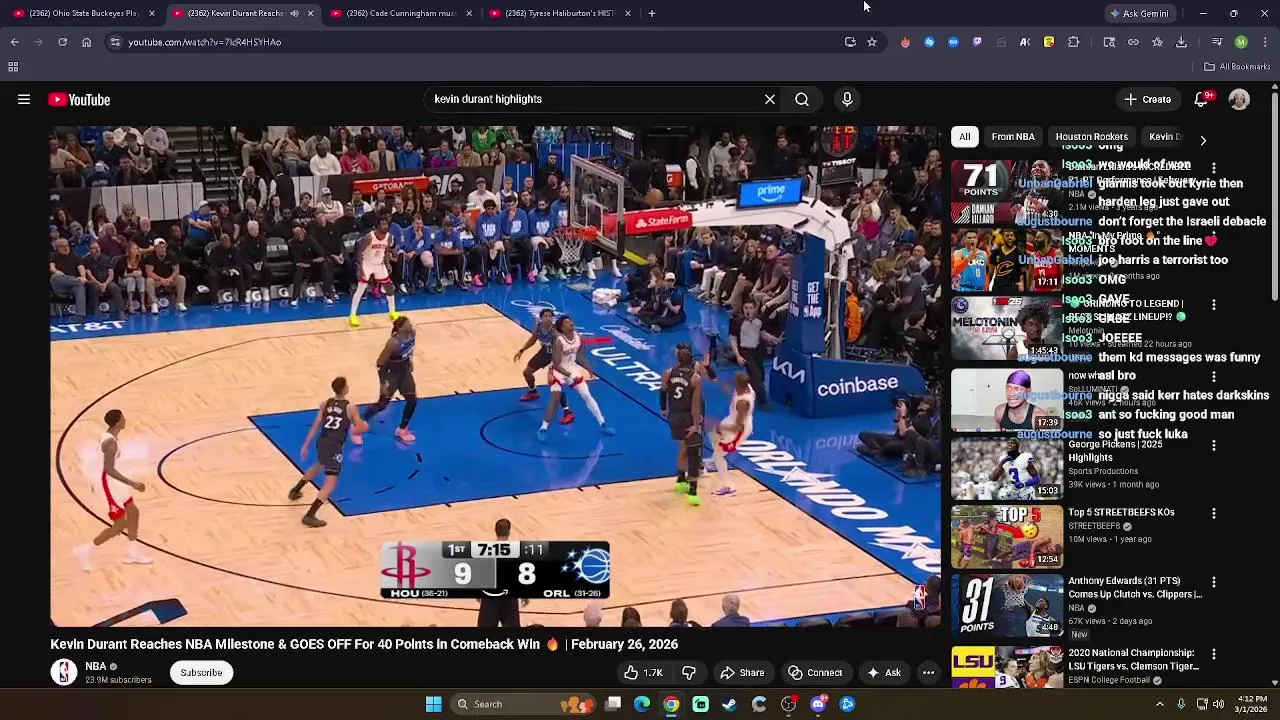Image resolution: width=1280 pixels, height=720 pixels.
Task: Open the Connect button under the video
Action: click(815, 673)
